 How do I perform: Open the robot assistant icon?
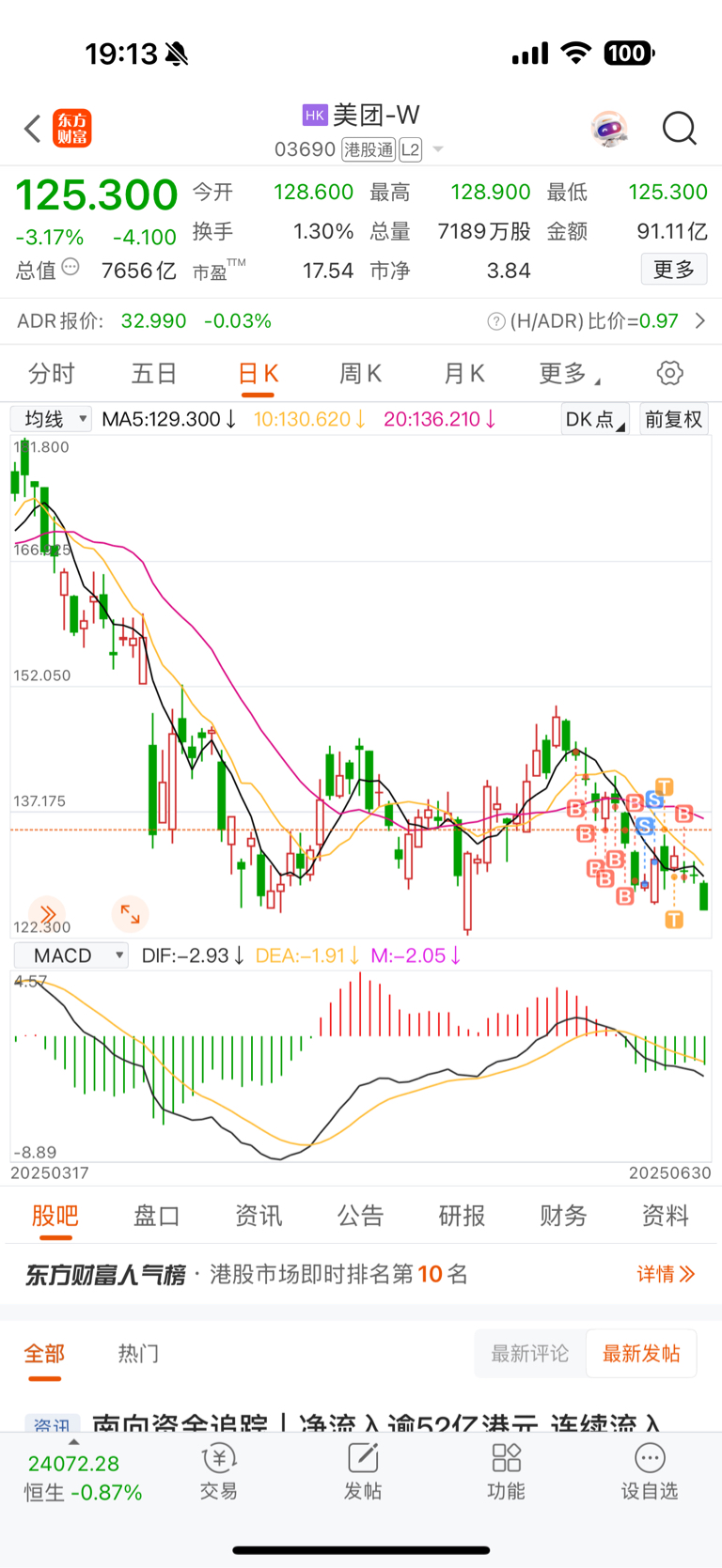coord(609,129)
